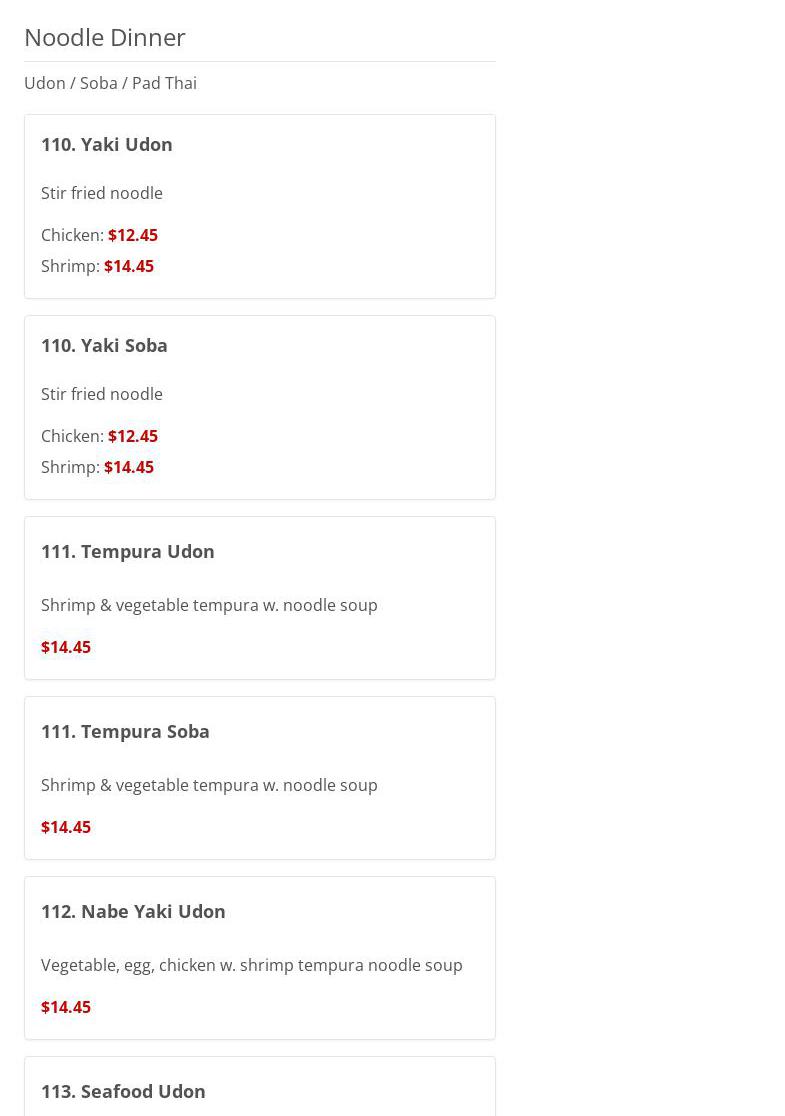Screen dimensions: 785x1116
Task: Click the $14.45 price under Nabe Yaki Udon
Action: [x=66, y=1007]
